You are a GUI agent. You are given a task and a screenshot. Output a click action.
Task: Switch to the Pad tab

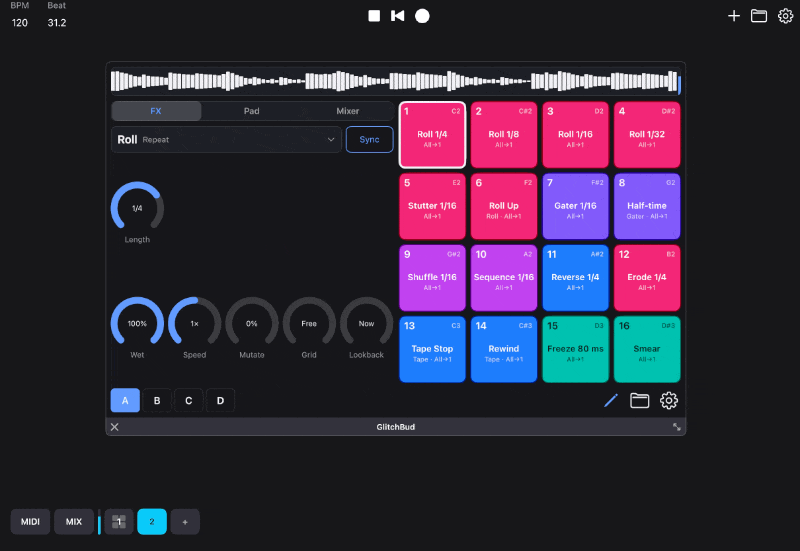tap(252, 111)
